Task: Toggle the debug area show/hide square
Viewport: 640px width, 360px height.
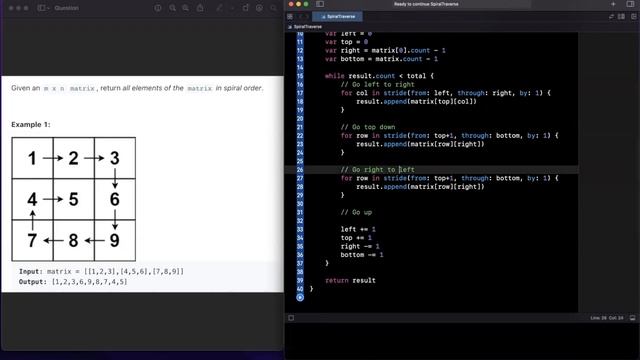Action: tap(291, 318)
